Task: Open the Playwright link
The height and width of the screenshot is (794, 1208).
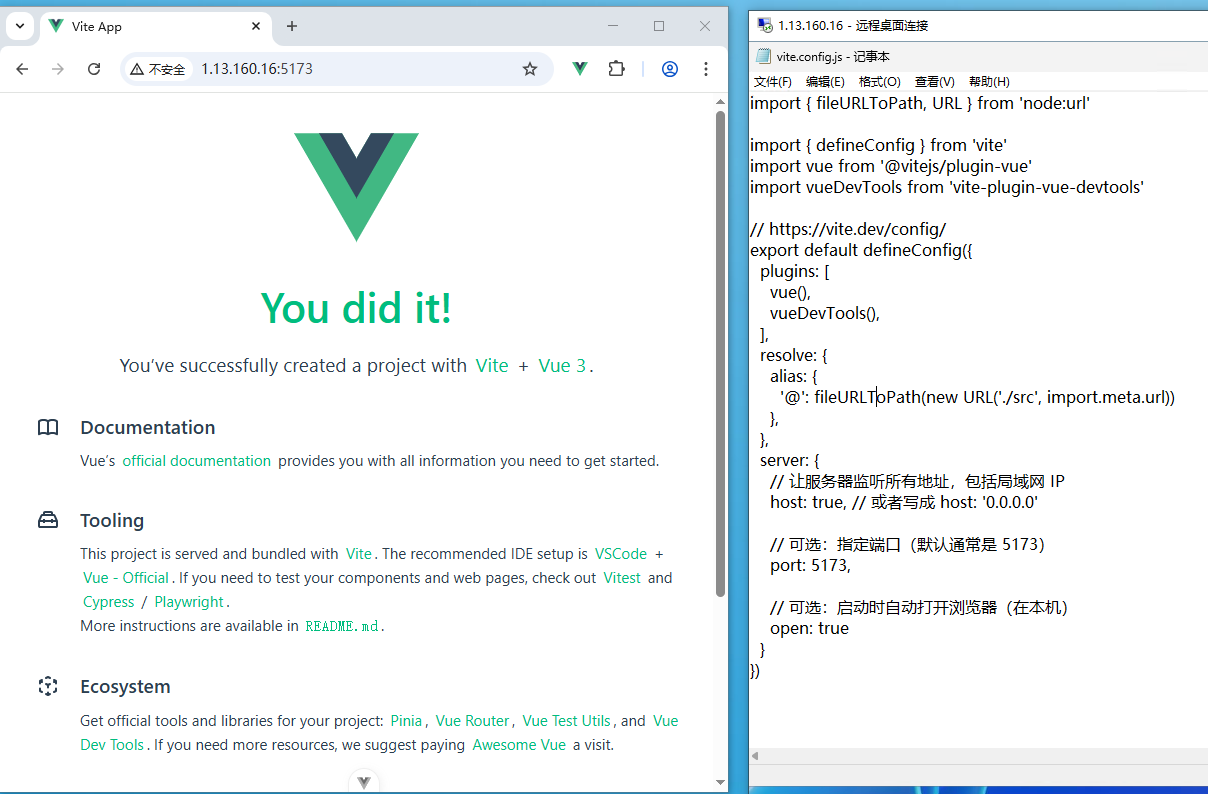Action: click(189, 602)
